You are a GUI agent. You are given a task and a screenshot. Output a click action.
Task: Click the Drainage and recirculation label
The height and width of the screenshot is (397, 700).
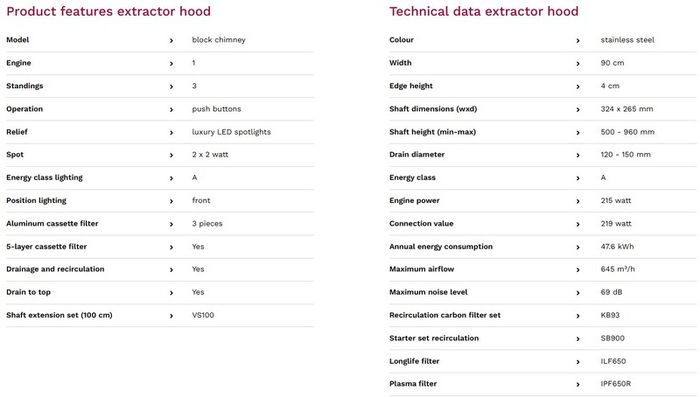(55, 269)
